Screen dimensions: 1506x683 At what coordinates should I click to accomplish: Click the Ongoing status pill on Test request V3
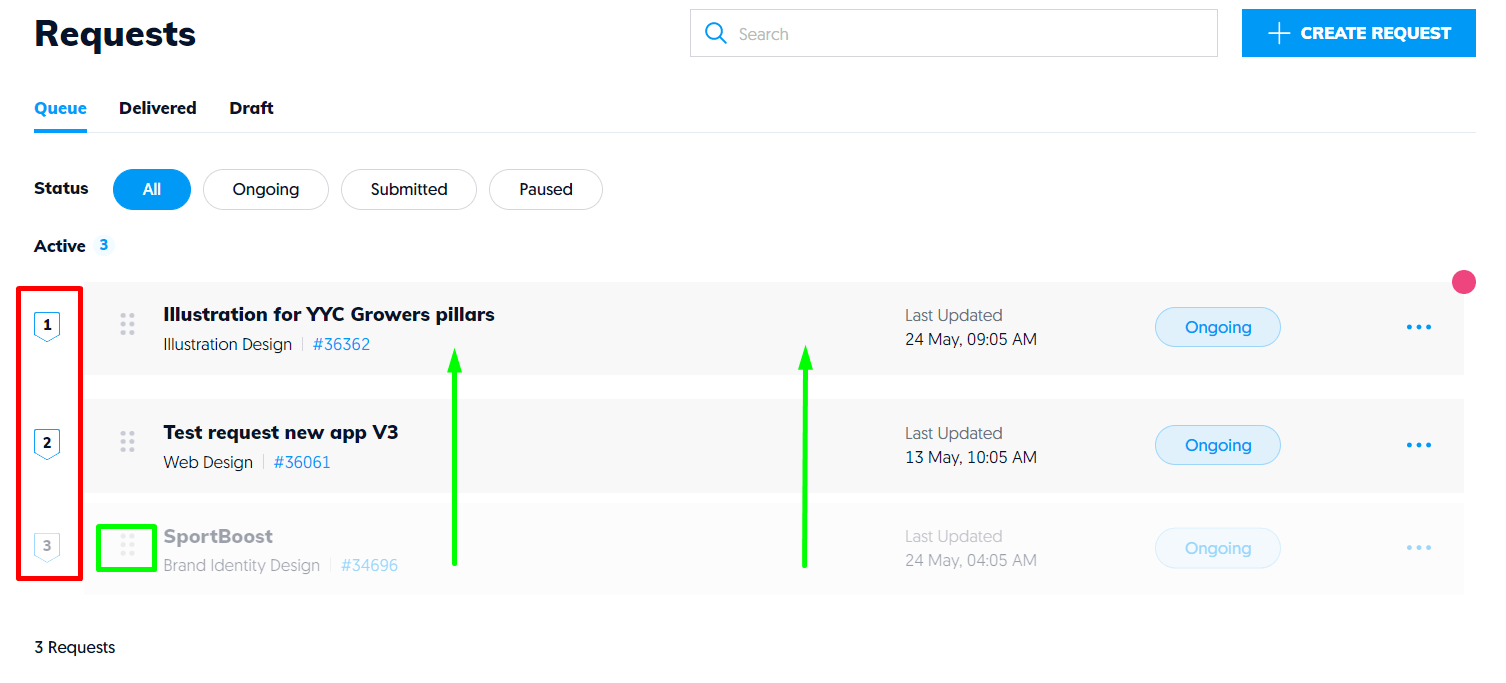coord(1217,444)
